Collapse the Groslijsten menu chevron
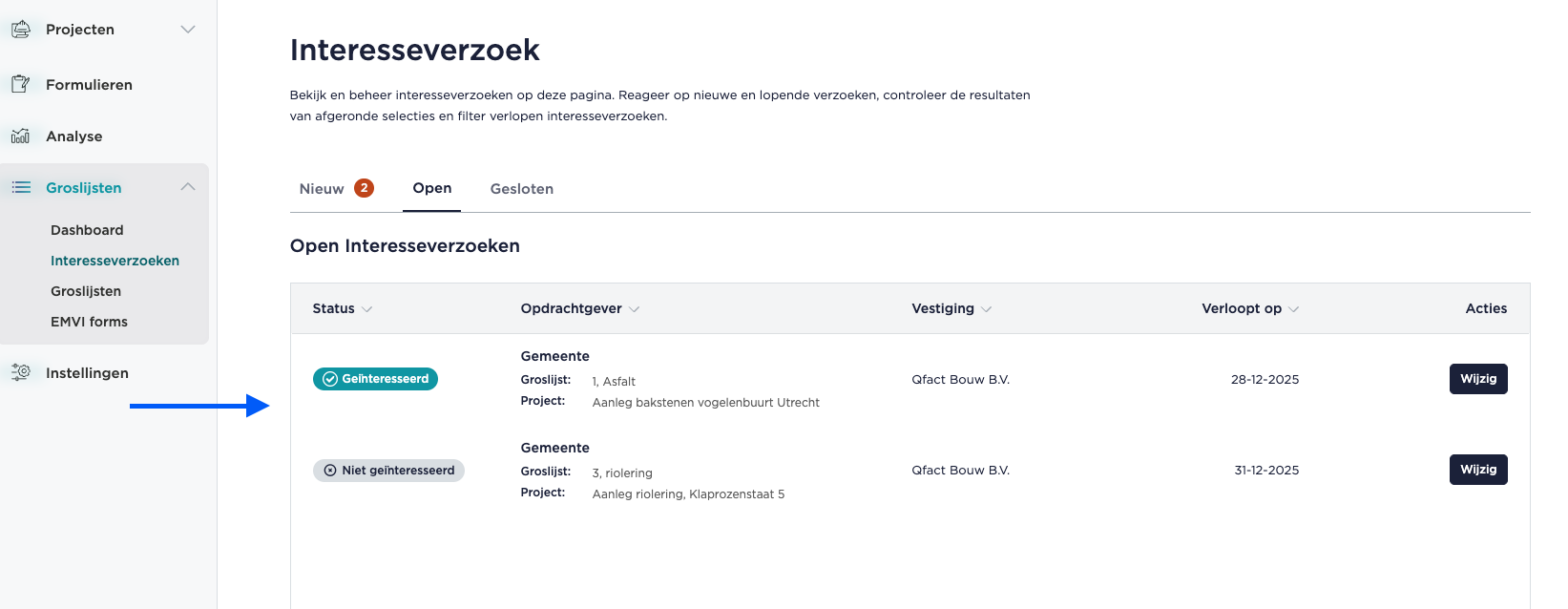The height and width of the screenshot is (609, 1568). click(x=188, y=187)
